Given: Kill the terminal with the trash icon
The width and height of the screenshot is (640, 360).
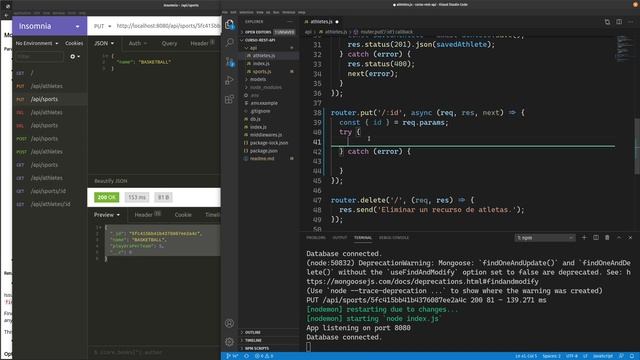Looking at the screenshot, I should [x=607, y=238].
